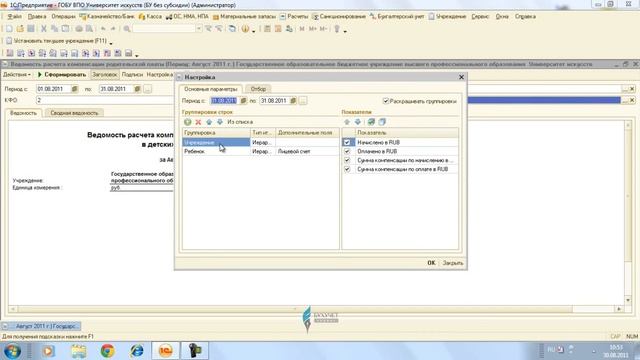
Task: Click the Print preview toolbar icon
Action: pyautogui.click(x=89, y=29)
